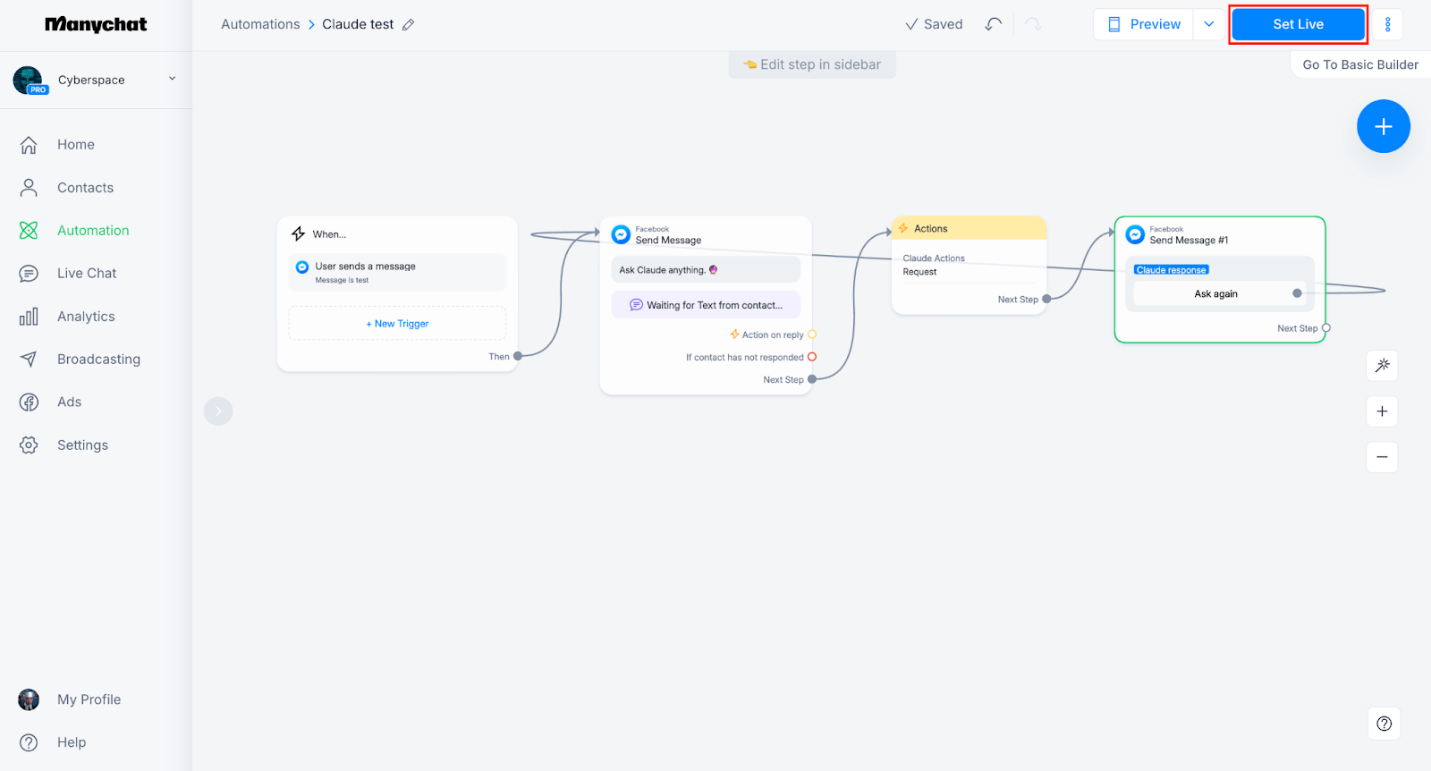Select Automation in the sidebar
1431x771 pixels.
[93, 230]
